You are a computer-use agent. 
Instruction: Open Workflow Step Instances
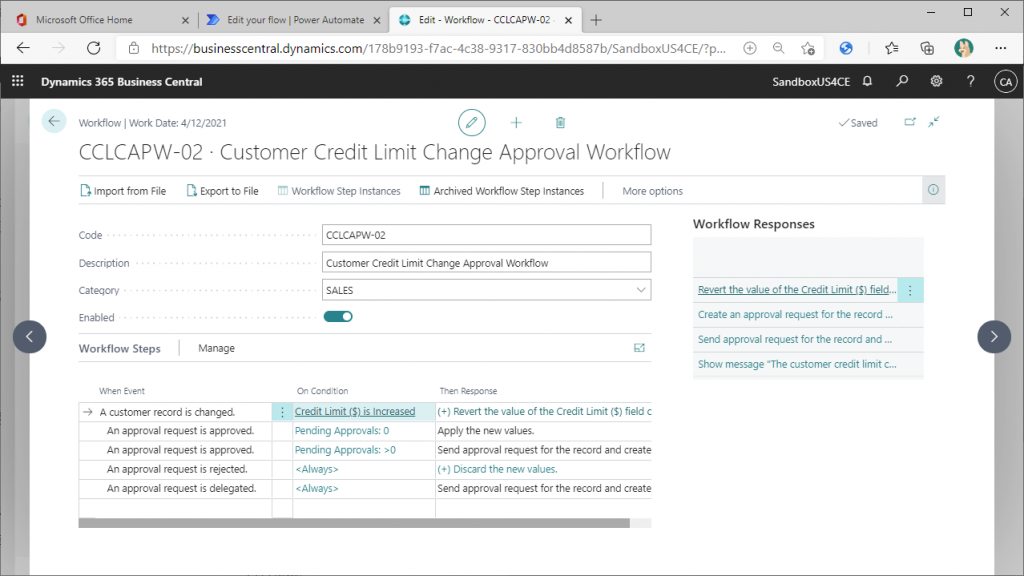[339, 191]
